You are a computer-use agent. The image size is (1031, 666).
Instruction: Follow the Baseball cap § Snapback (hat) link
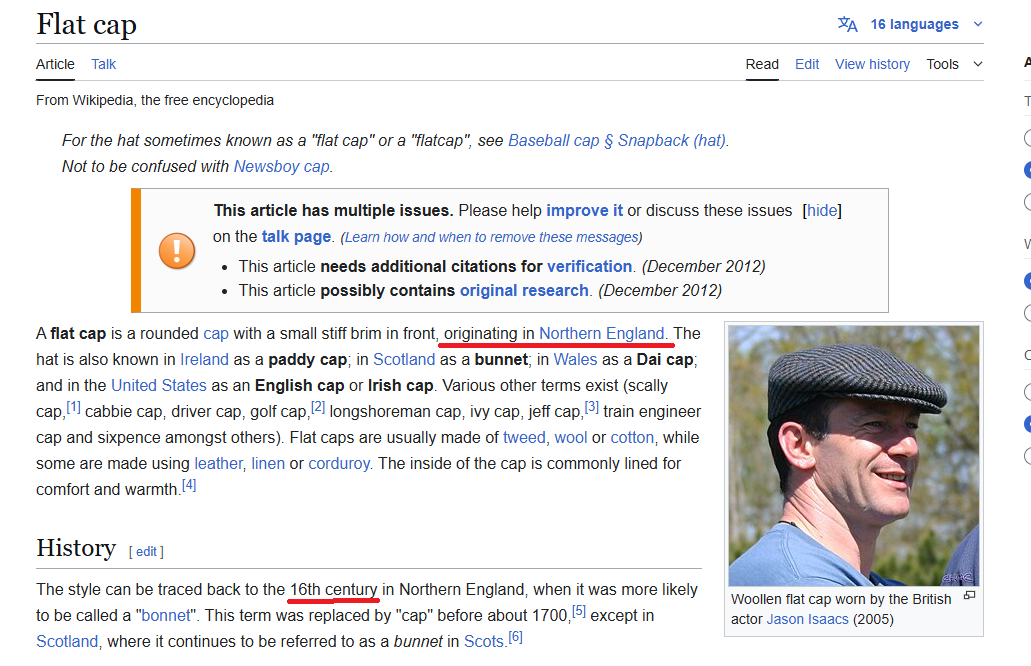click(617, 141)
